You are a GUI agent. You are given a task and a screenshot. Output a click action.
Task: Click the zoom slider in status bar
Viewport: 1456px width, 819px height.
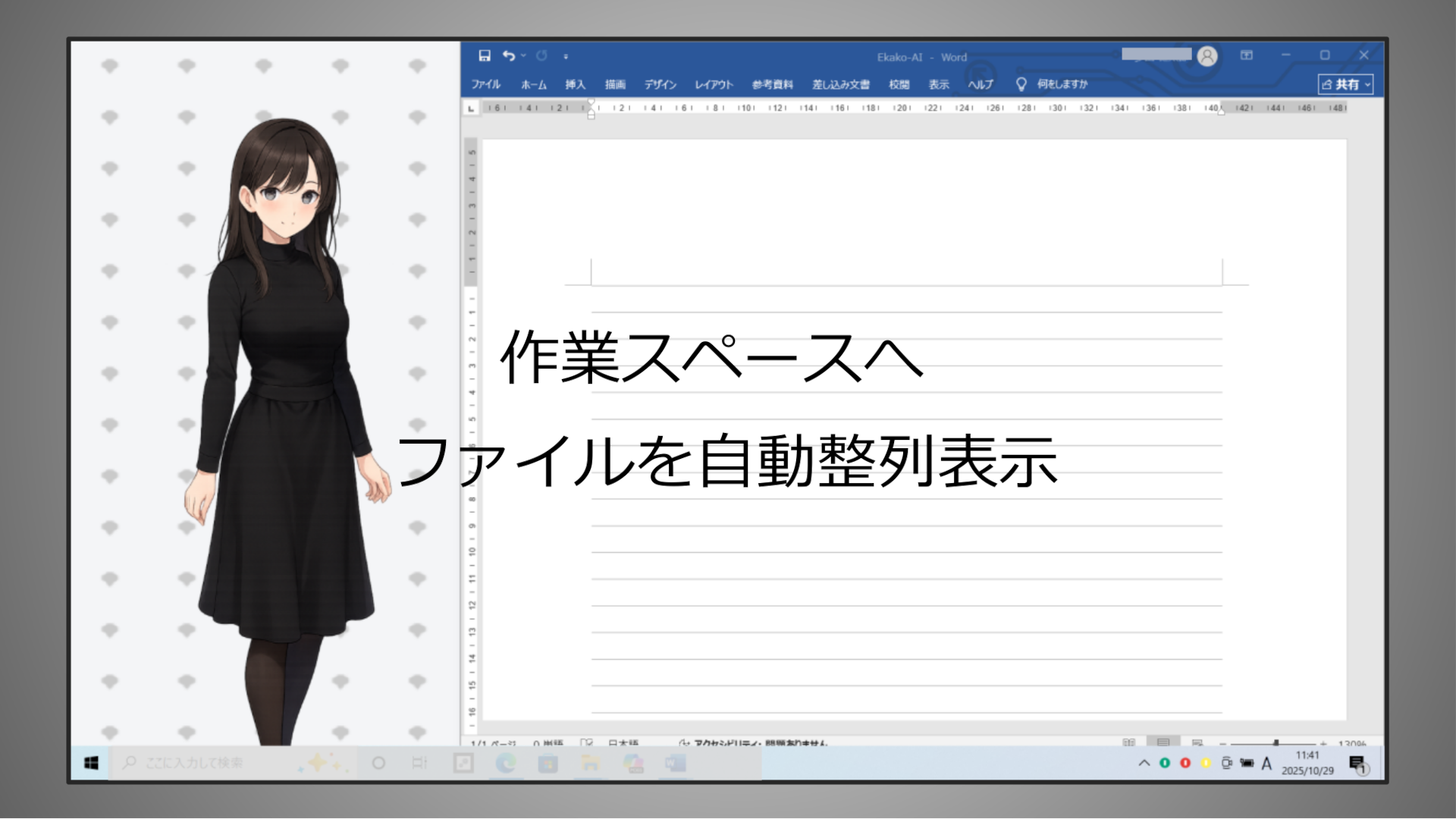tap(1276, 743)
